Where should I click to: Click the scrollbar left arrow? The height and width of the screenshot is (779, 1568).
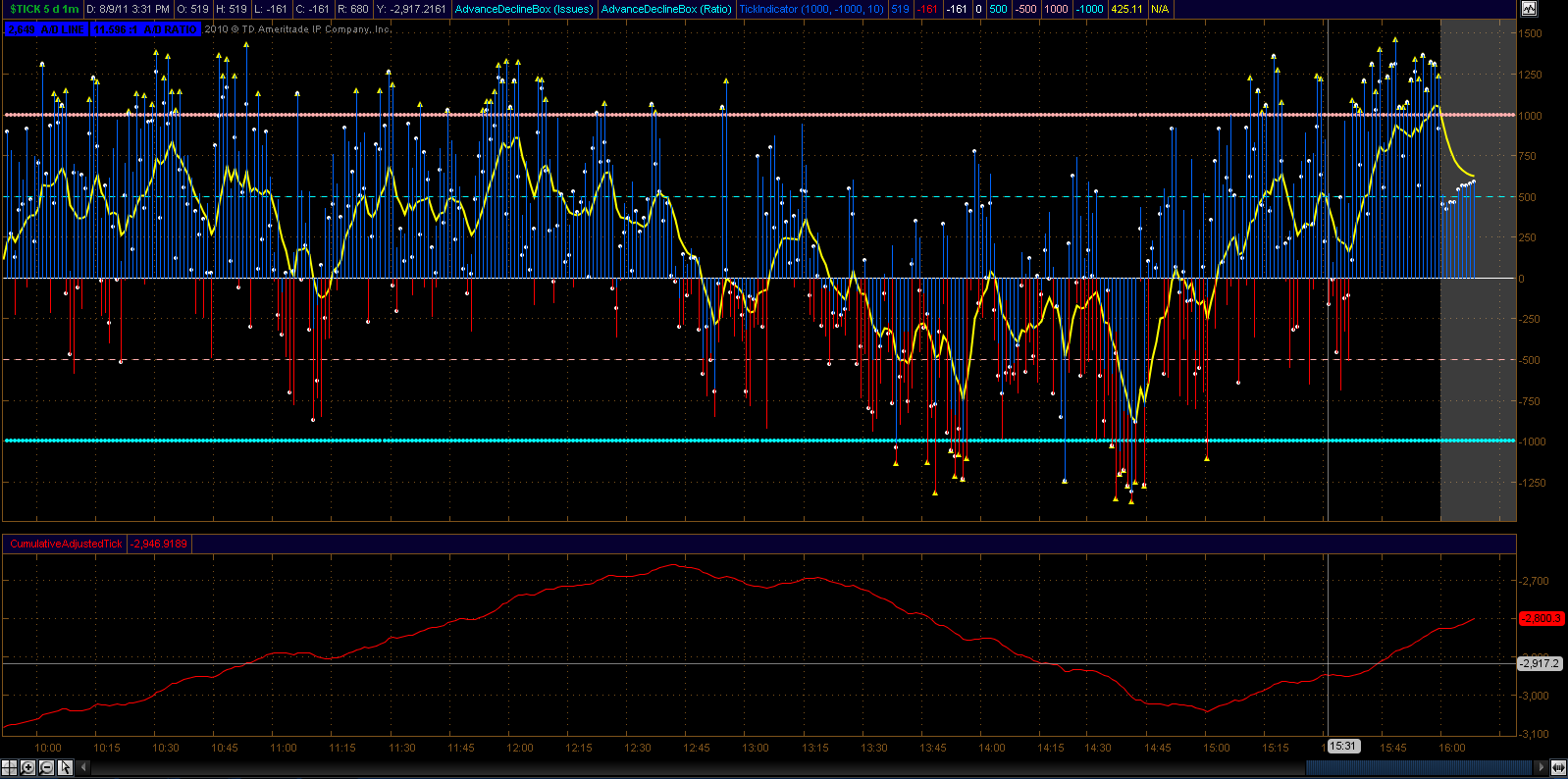coord(83,767)
